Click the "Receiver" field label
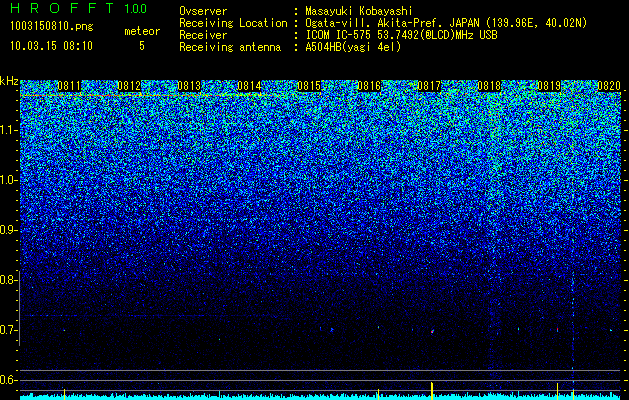The height and width of the screenshot is (400, 629). point(203,35)
